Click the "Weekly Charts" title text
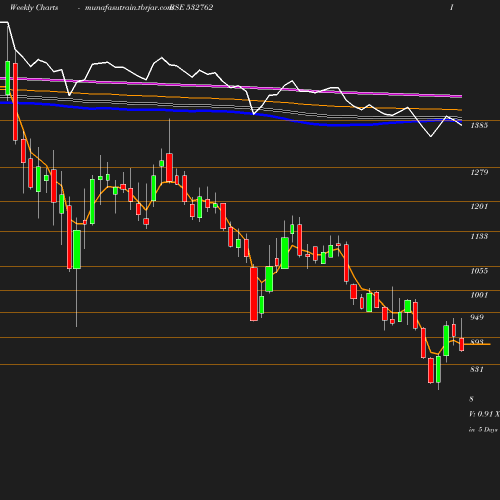 (x=34, y=7)
